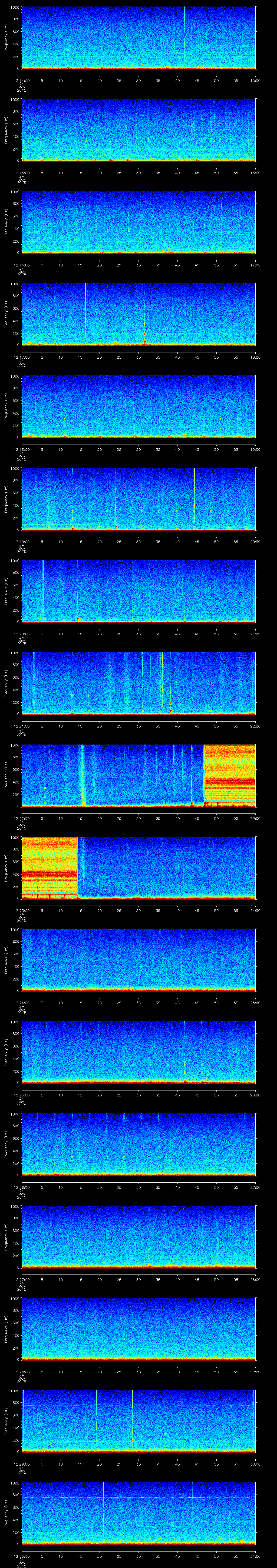The image size is (277, 1568).
Task: Click the 23:00 end time label
Action: 255,818
